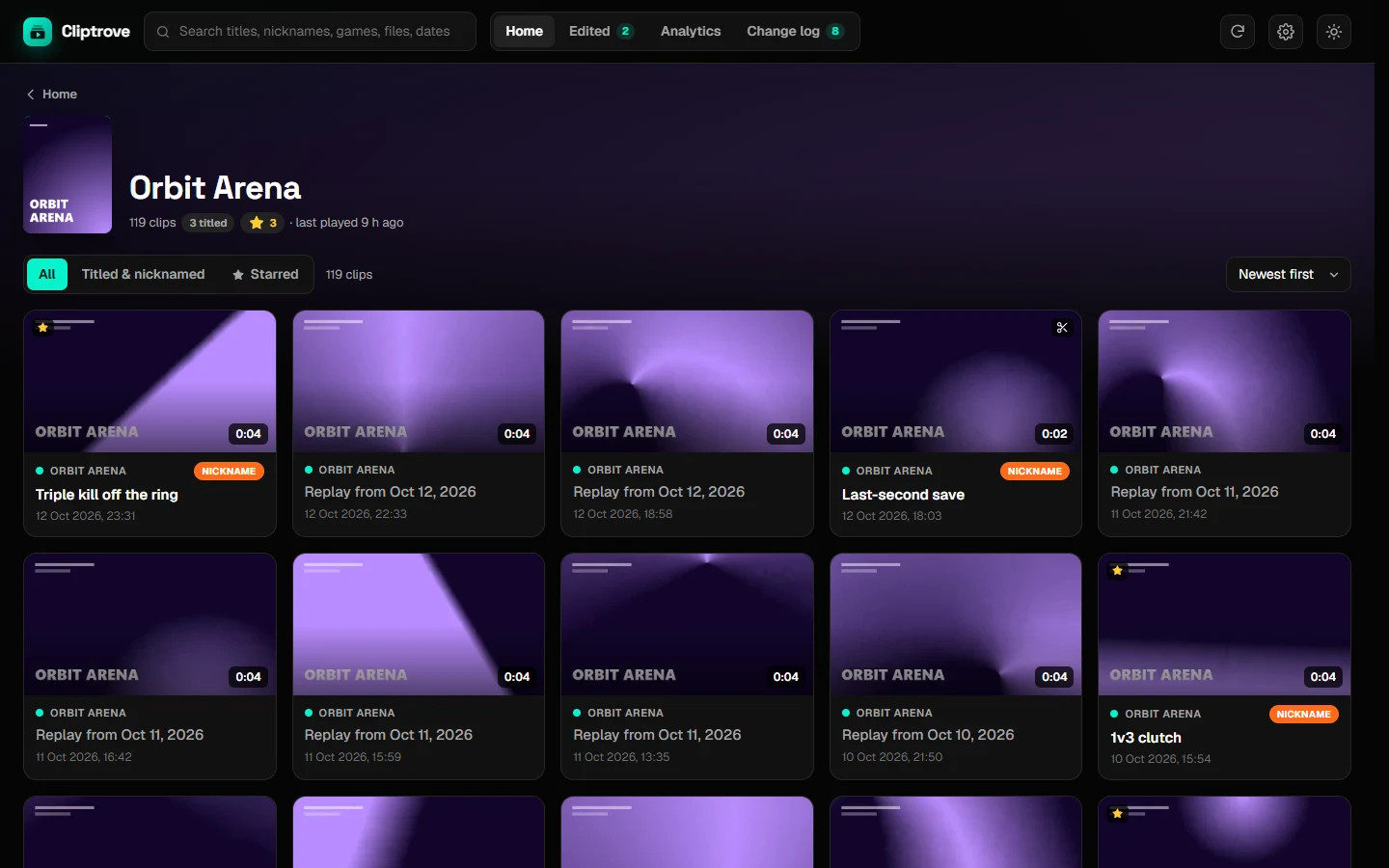Open the Newest first sort dropdown
This screenshot has height=868, width=1389.
pos(1288,275)
